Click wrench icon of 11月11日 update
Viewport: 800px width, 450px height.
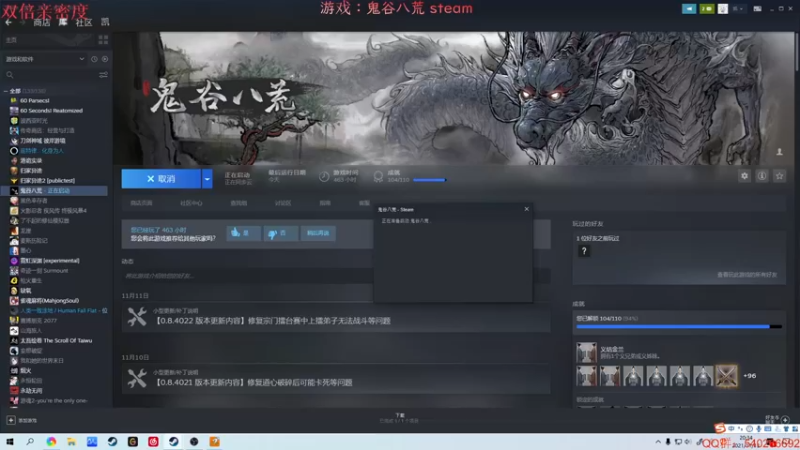tap(137, 316)
